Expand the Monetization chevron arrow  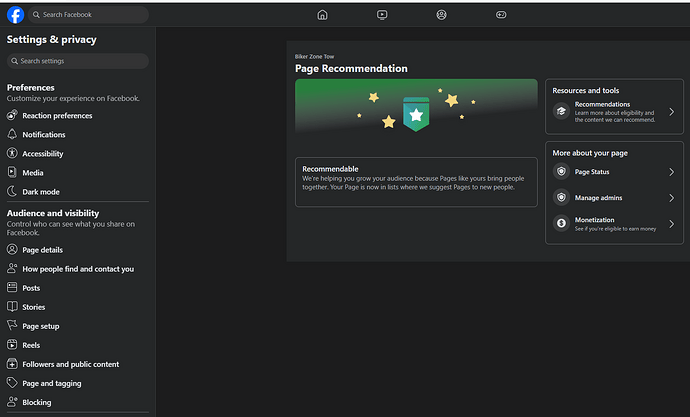point(672,224)
